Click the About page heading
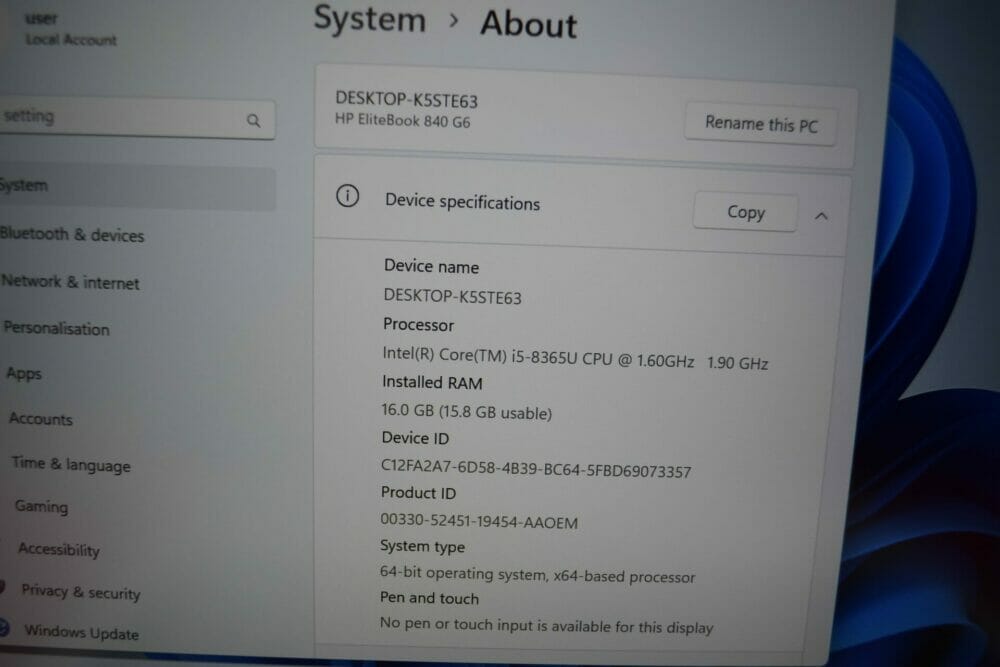The width and height of the screenshot is (1000, 667). (529, 25)
